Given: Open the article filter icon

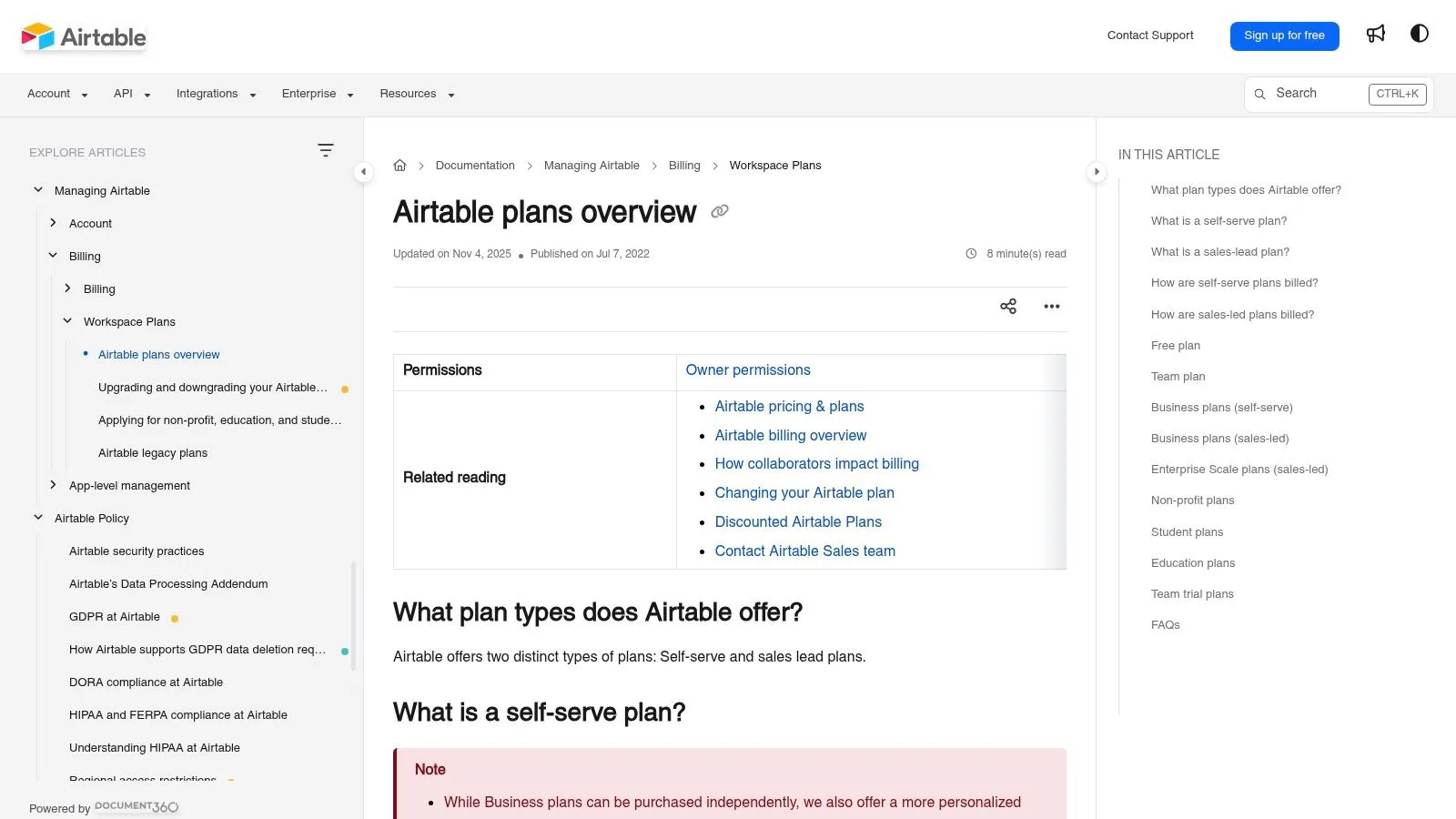Looking at the screenshot, I should click(326, 150).
